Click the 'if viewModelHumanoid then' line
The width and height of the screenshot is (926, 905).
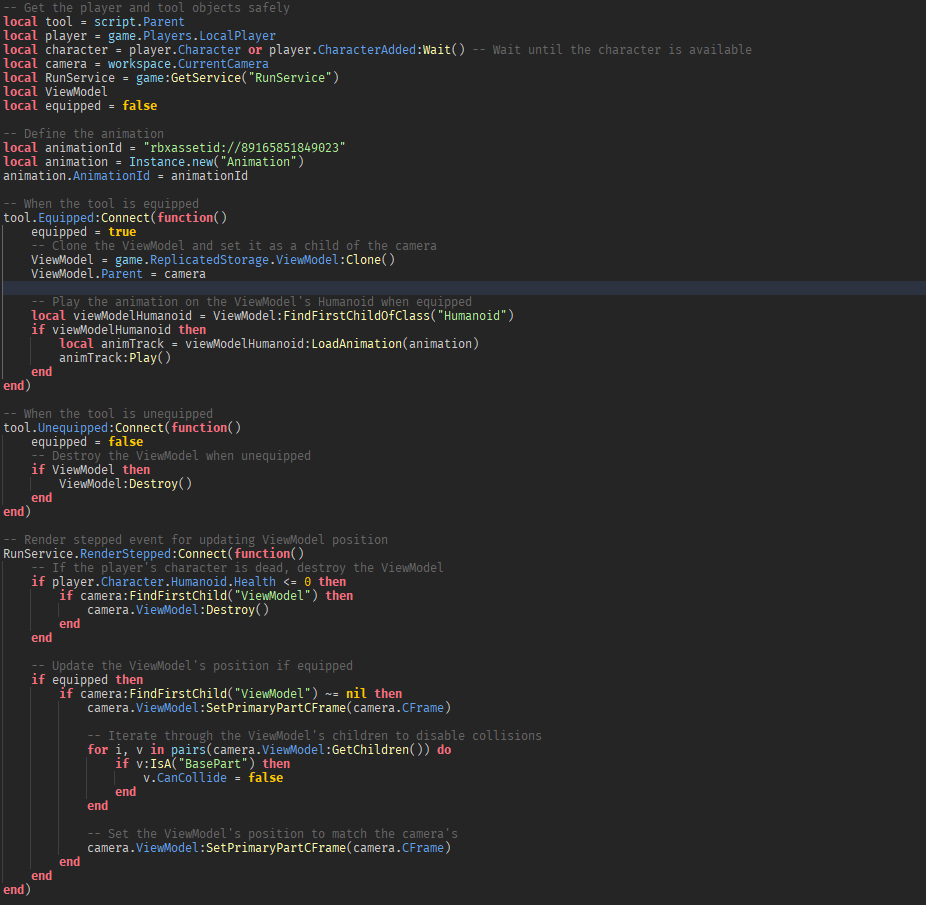coord(119,330)
